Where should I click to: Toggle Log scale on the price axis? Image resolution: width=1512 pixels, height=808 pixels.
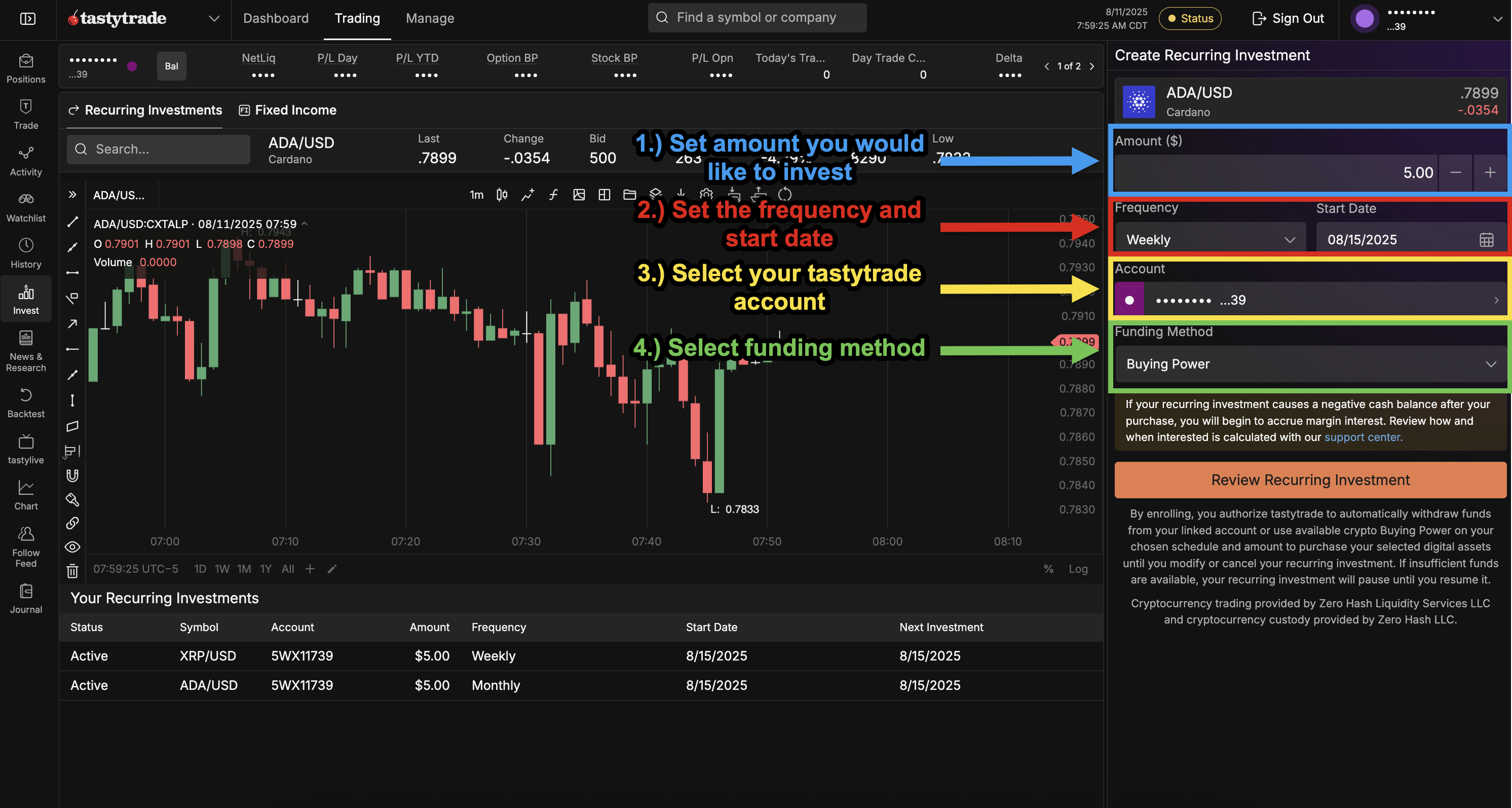[1078, 568]
